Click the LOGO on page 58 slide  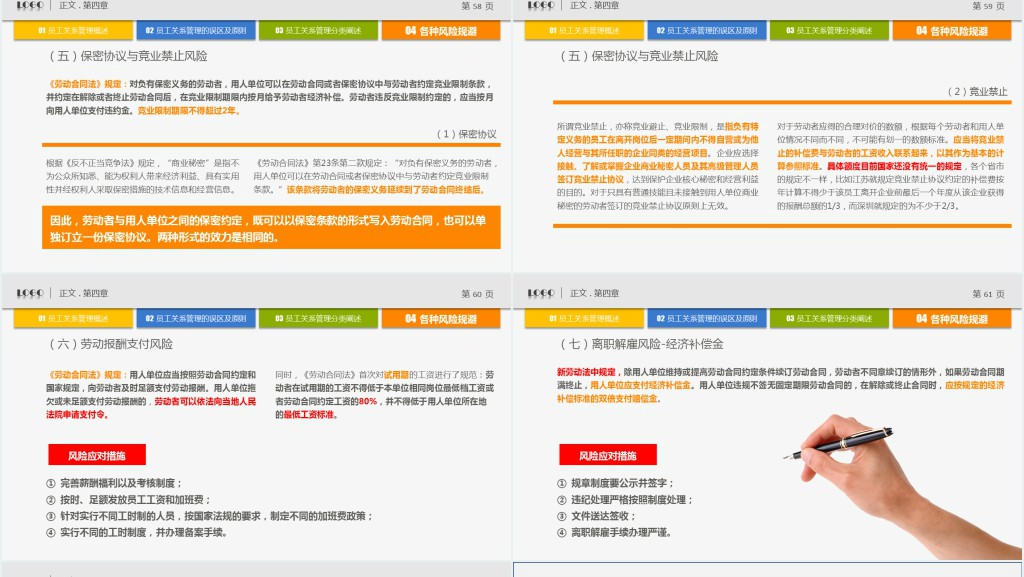[29, 6]
